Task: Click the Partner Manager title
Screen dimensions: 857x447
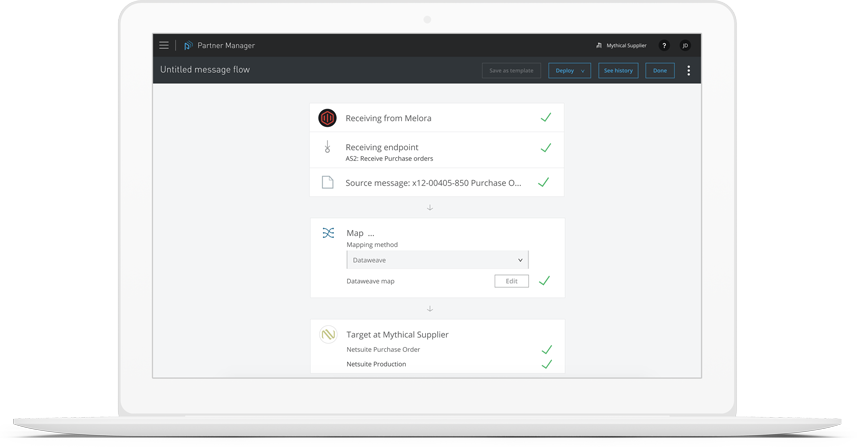Action: pyautogui.click(x=226, y=45)
